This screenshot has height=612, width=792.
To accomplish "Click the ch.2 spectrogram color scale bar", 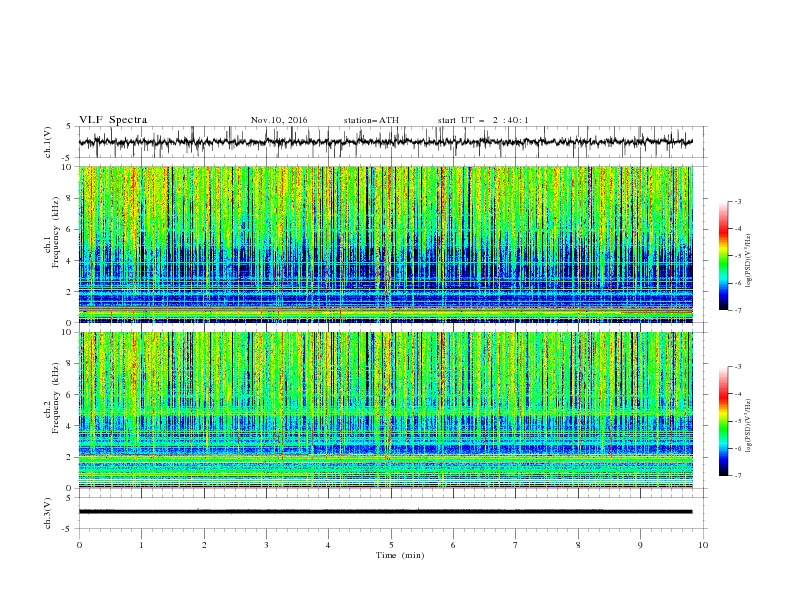I will (x=724, y=421).
